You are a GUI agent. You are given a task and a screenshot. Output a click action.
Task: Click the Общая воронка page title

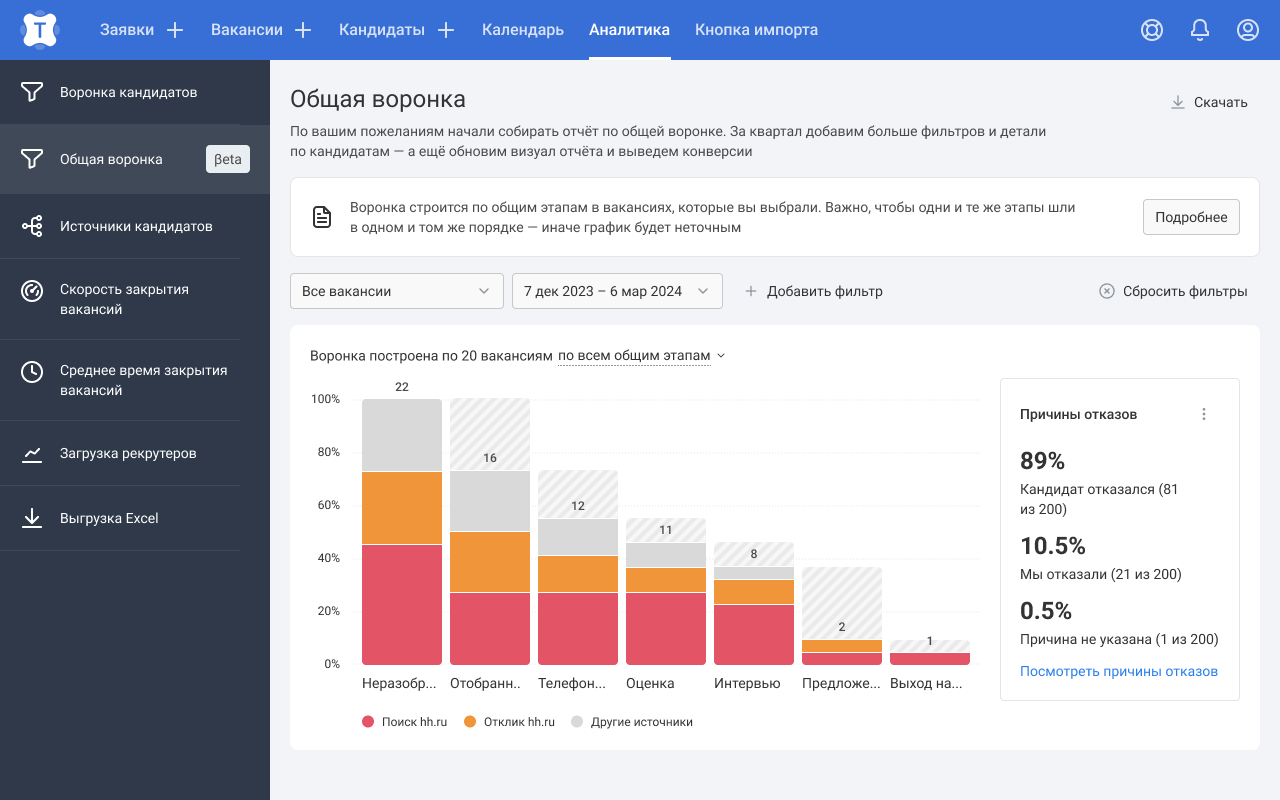[x=378, y=99]
